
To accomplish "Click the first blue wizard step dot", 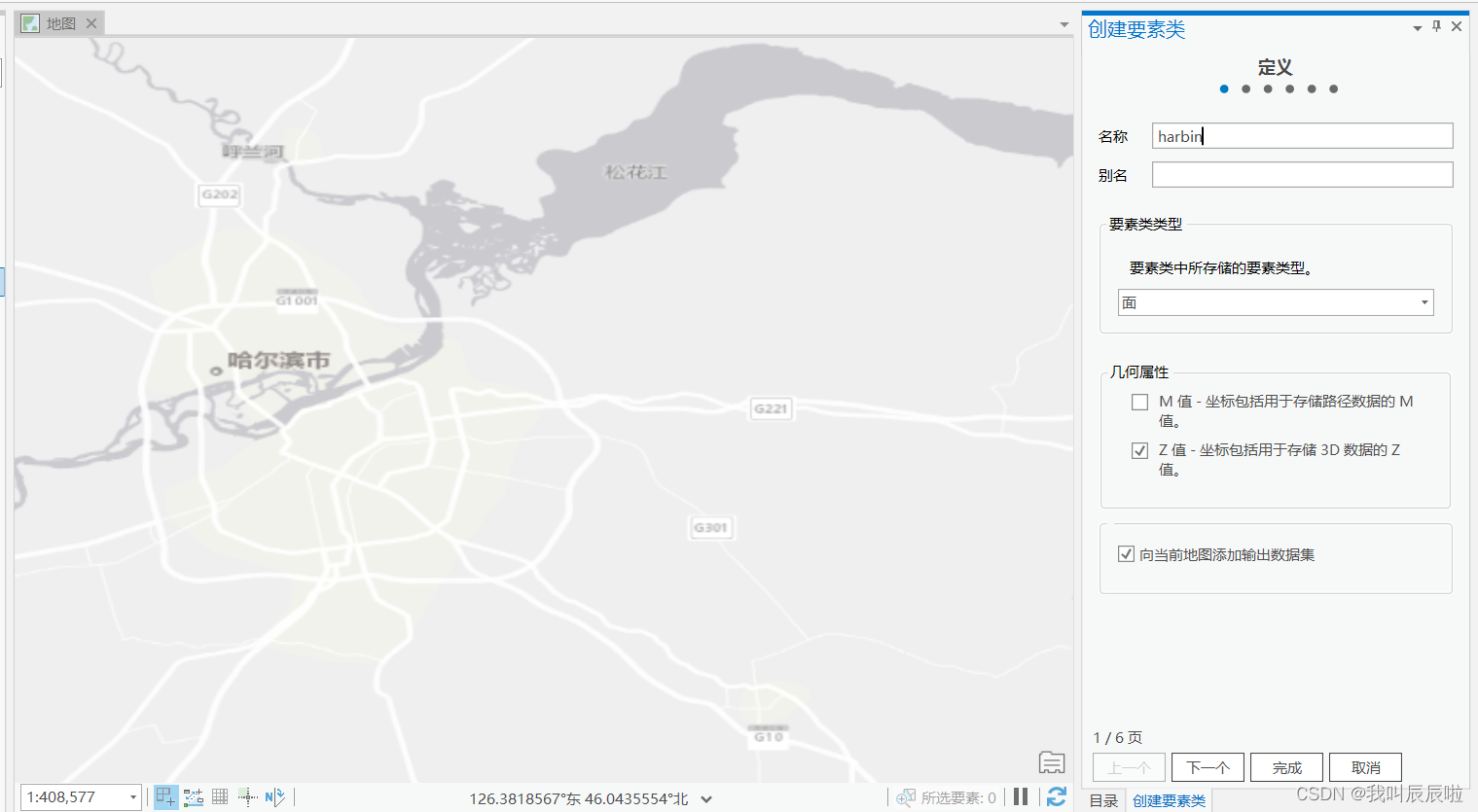I will tap(1224, 89).
